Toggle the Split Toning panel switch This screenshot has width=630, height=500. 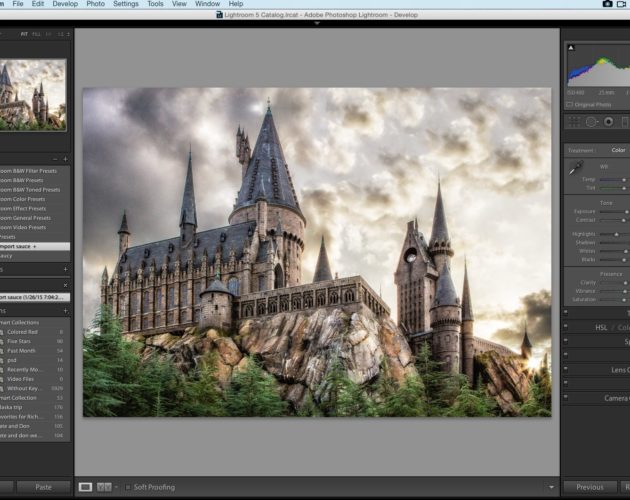click(x=566, y=340)
